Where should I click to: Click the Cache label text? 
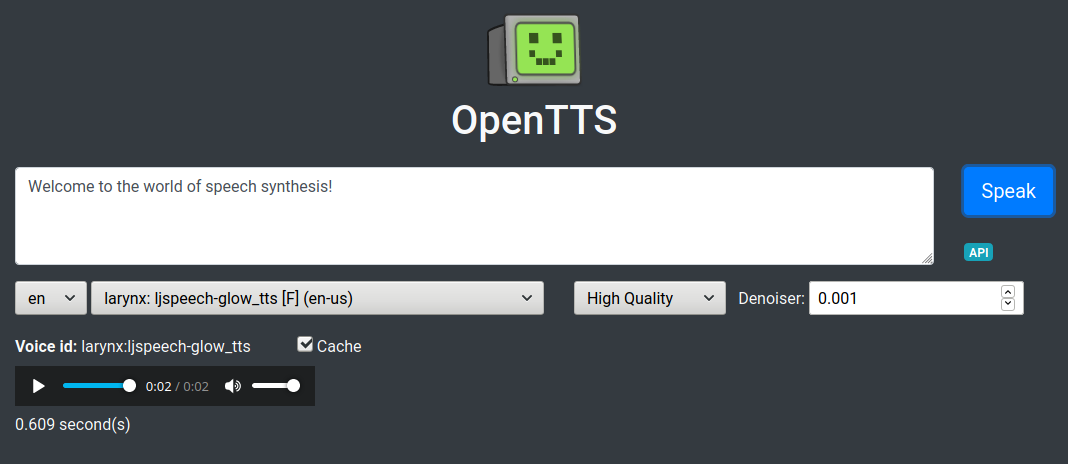339,346
